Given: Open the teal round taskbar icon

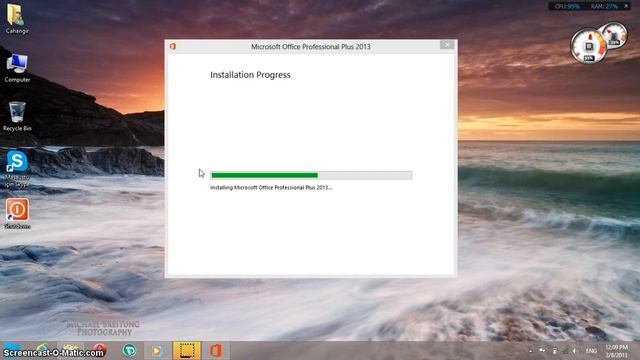Looking at the screenshot, I should (x=130, y=350).
